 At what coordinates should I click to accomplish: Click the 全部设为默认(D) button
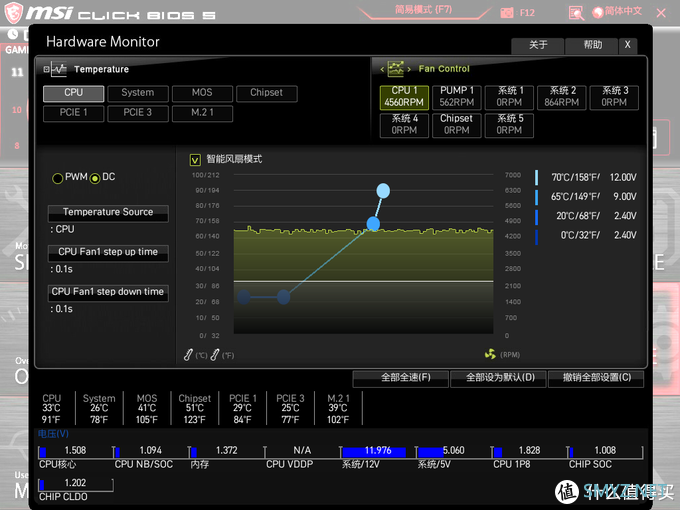498,378
